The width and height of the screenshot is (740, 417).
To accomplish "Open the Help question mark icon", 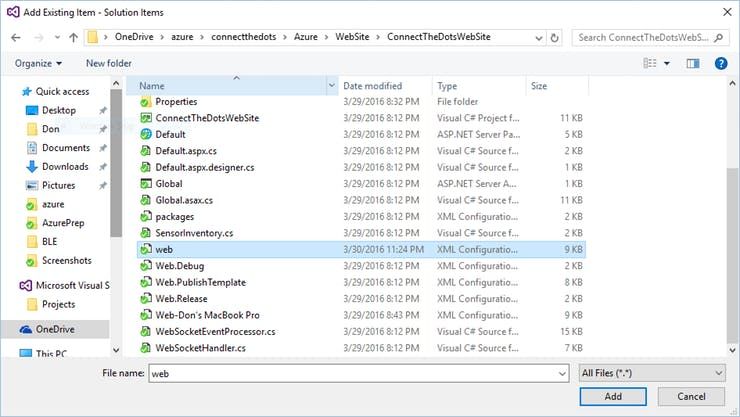I will pyautogui.click(x=721, y=63).
